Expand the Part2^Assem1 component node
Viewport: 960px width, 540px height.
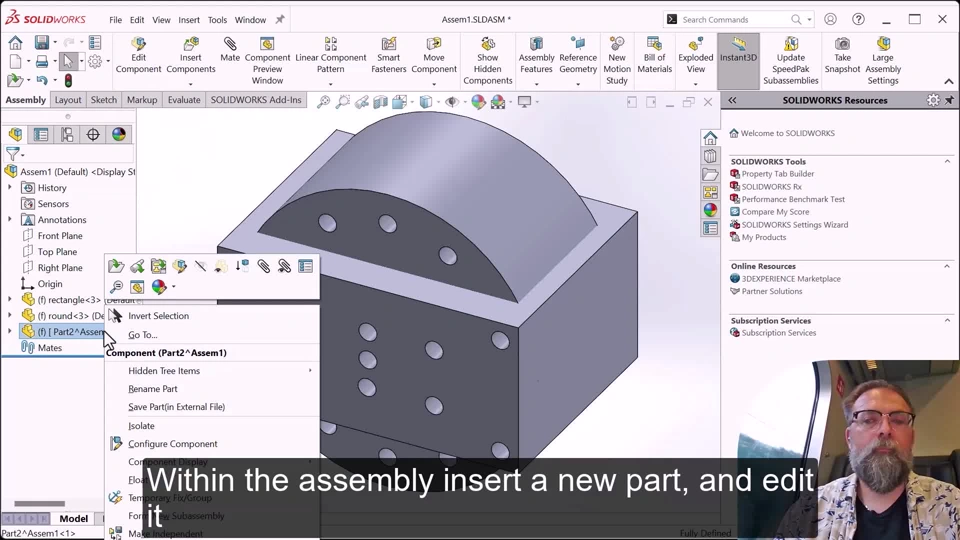9,331
